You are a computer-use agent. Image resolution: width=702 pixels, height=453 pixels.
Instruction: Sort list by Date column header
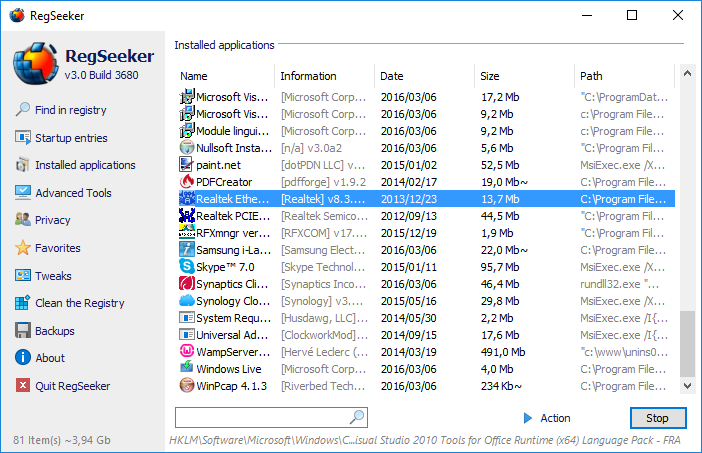point(424,76)
